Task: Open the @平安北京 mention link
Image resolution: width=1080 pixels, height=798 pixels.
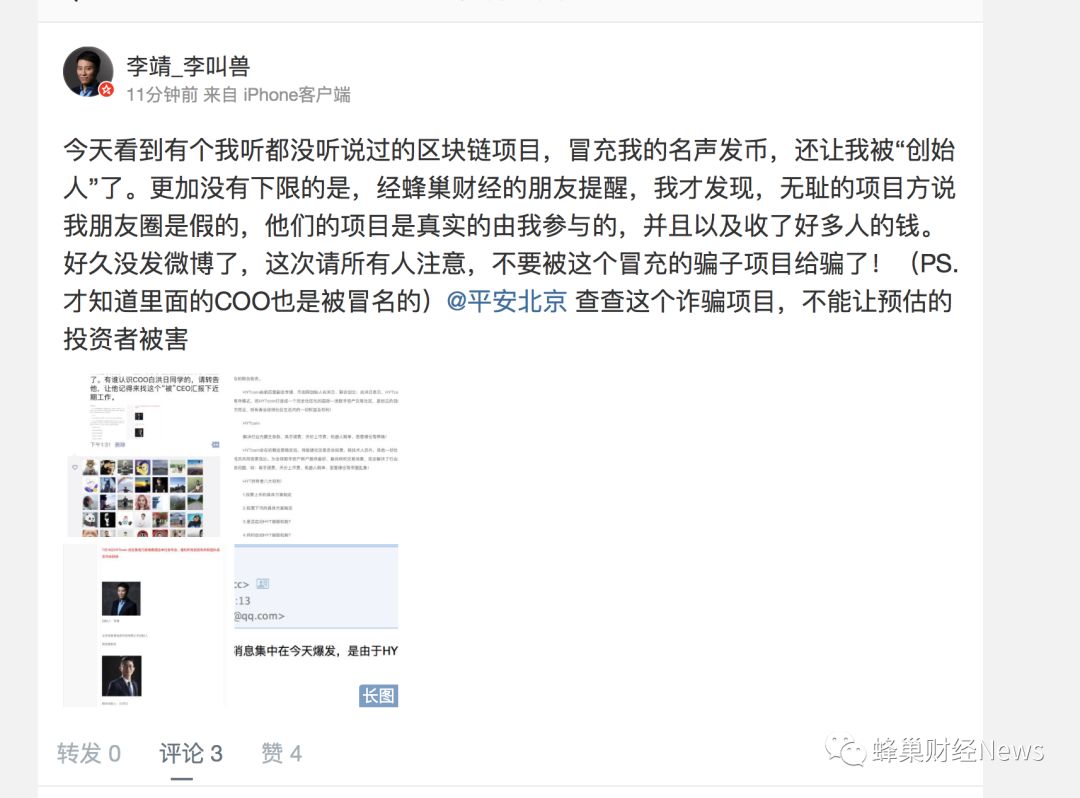Action: coord(506,301)
